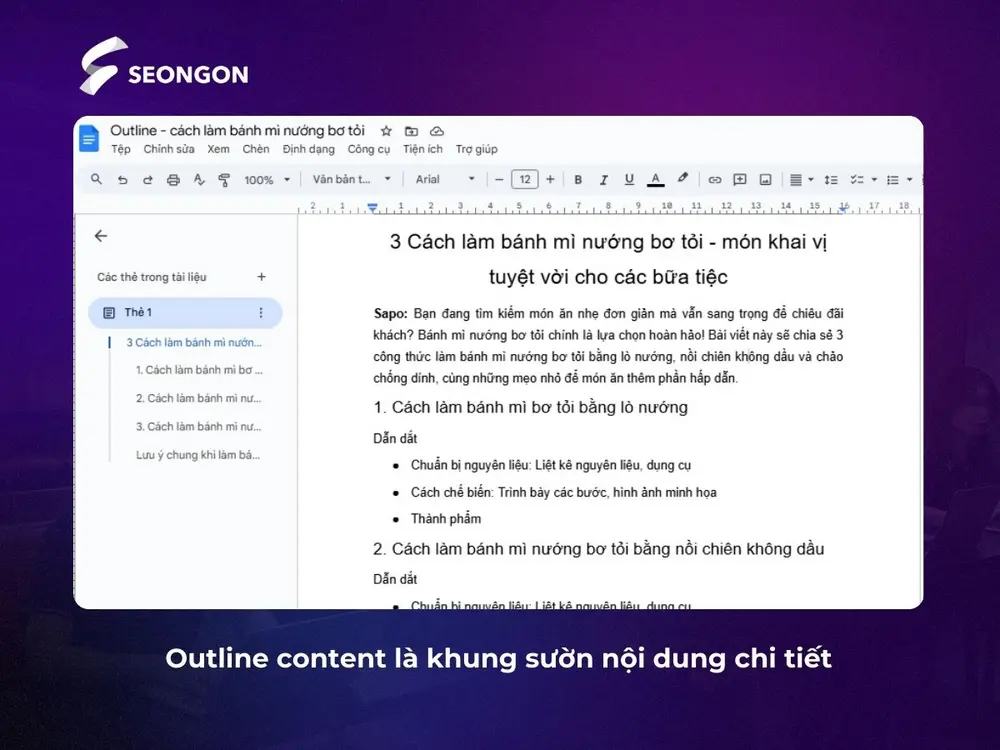1000x750 pixels.
Task: Click the tab icon beside Thẻ 1
Action: (x=109, y=312)
